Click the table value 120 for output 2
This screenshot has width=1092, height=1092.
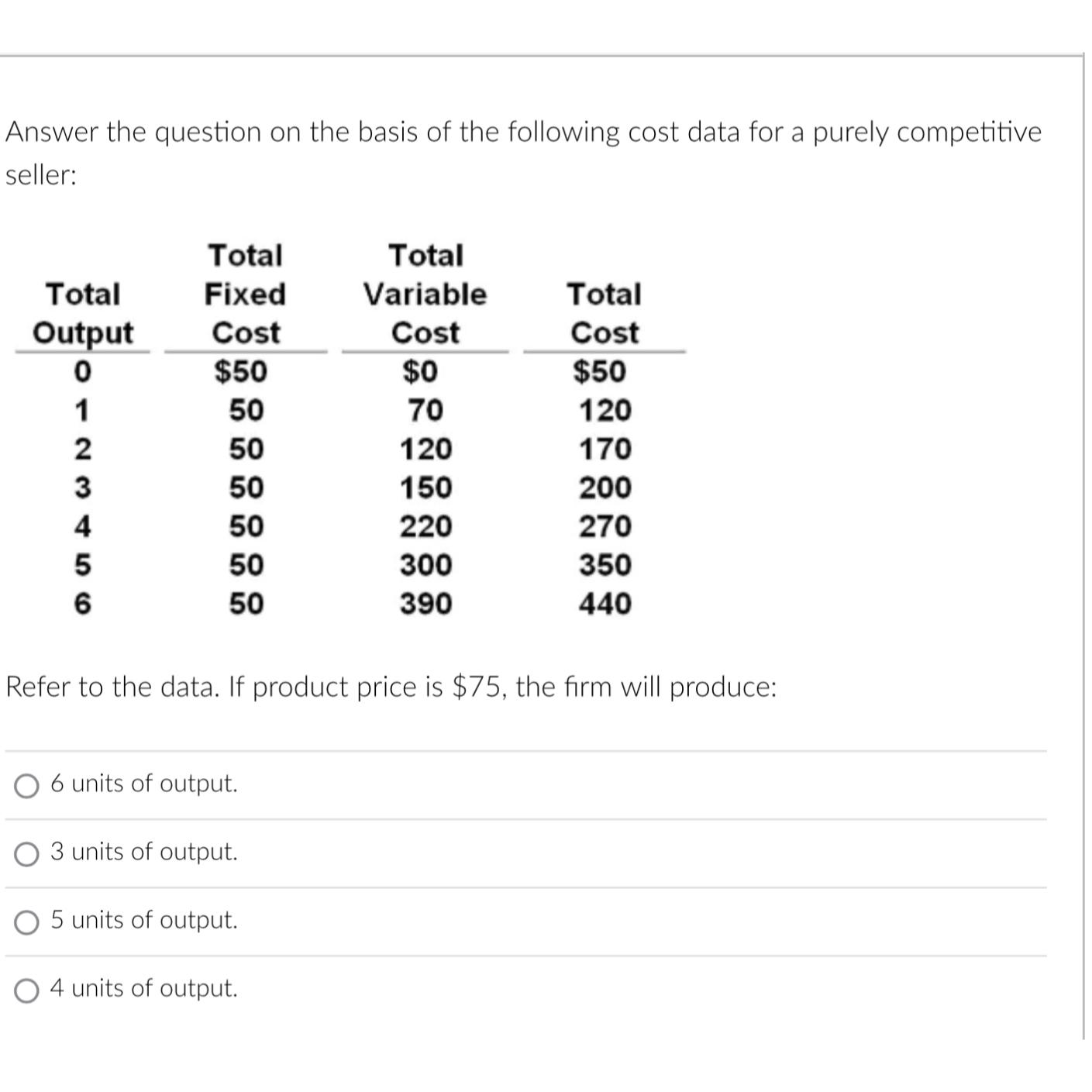coord(425,450)
